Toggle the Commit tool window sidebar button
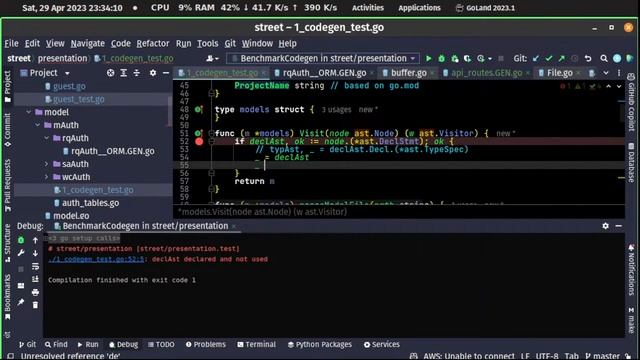The image size is (640, 360). [x=7, y=130]
